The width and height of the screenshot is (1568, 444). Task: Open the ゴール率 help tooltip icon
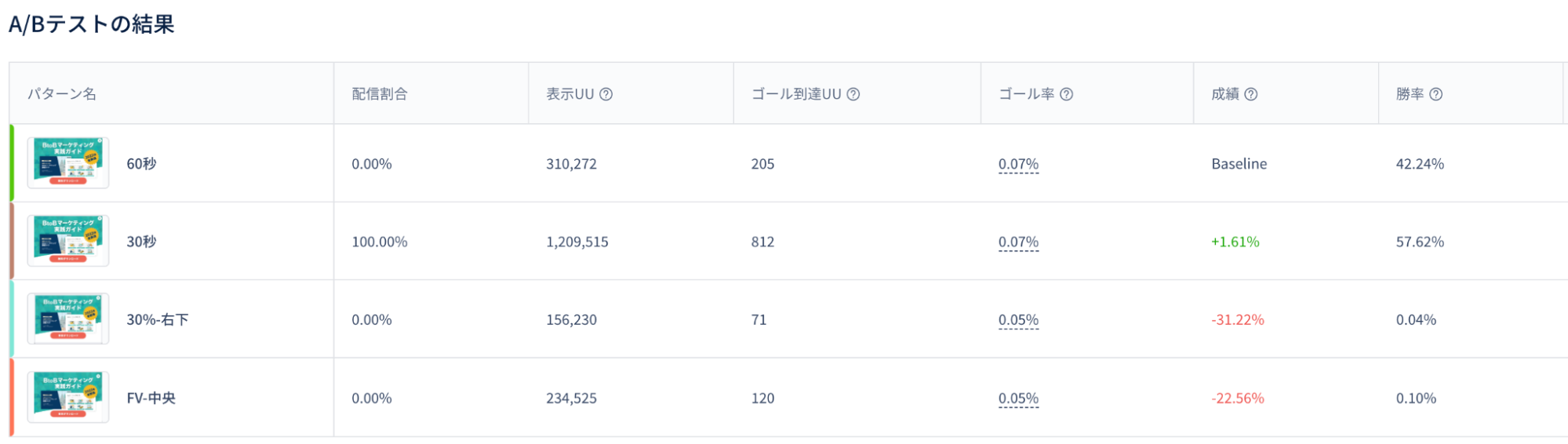1066,94
